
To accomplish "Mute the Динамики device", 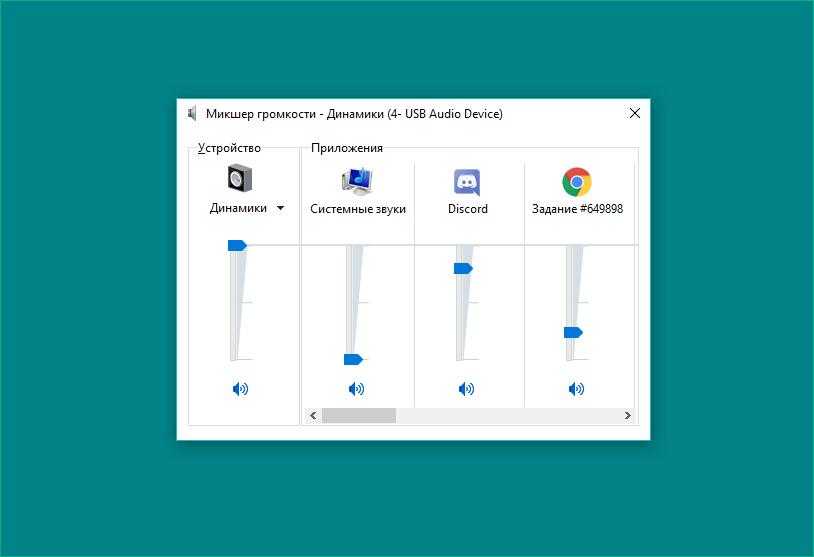I will coord(240,389).
